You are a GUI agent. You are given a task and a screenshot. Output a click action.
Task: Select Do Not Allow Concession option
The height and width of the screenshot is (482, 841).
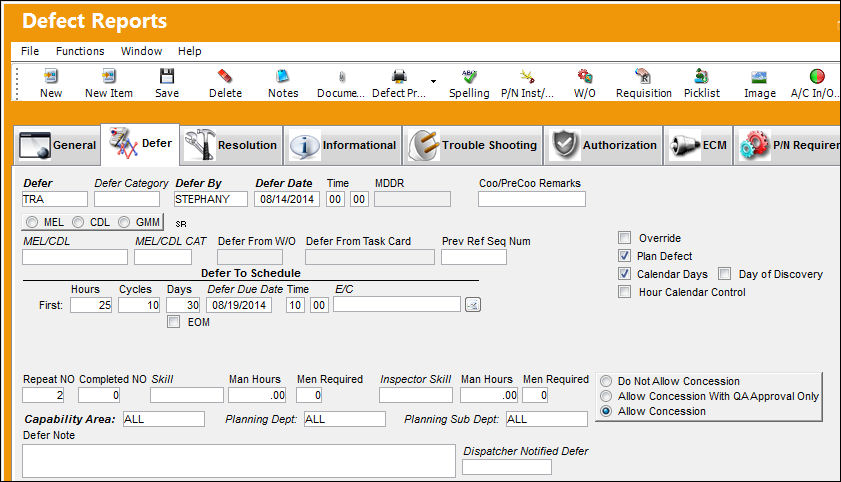click(x=606, y=381)
